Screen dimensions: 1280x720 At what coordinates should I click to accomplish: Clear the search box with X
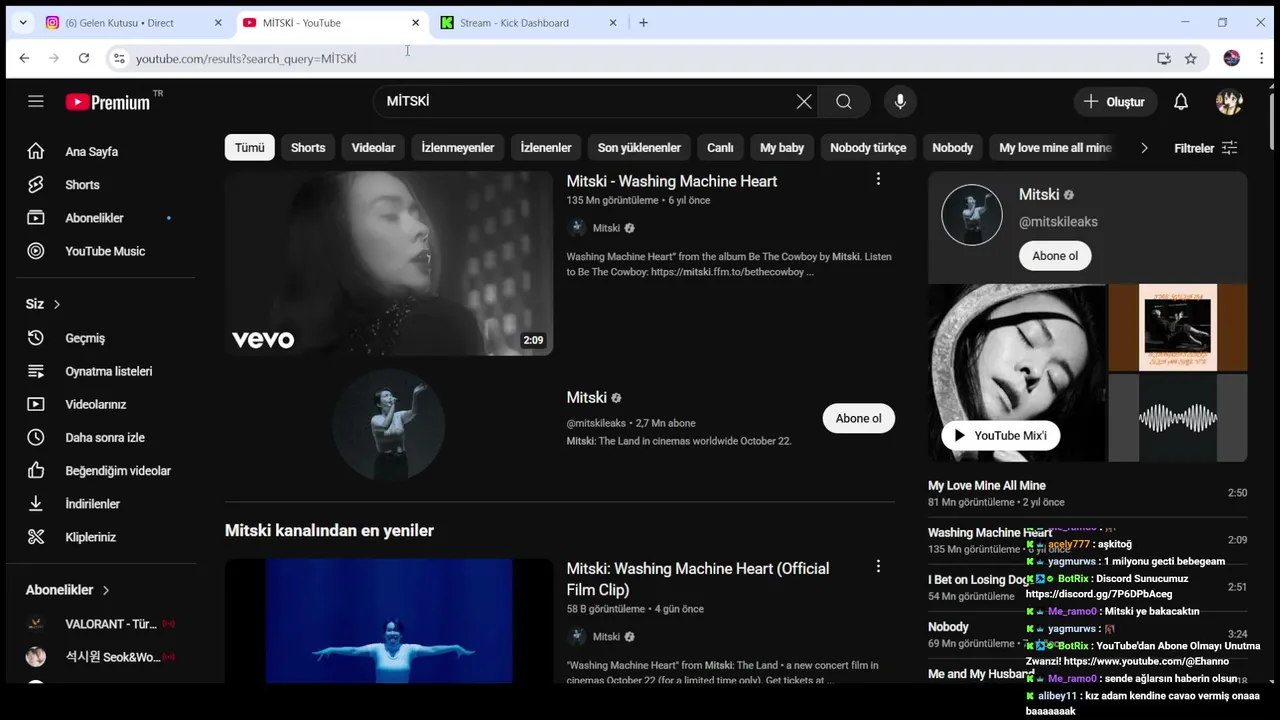[804, 101]
